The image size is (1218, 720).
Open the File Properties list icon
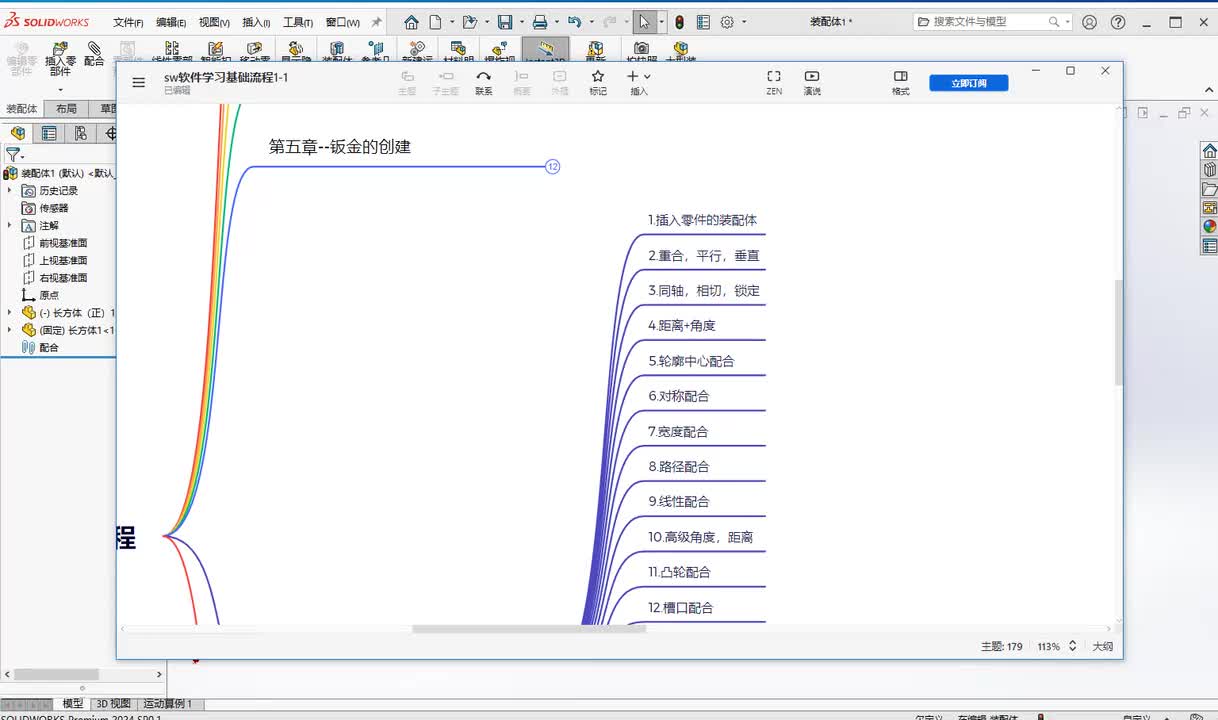pyautogui.click(x=703, y=22)
